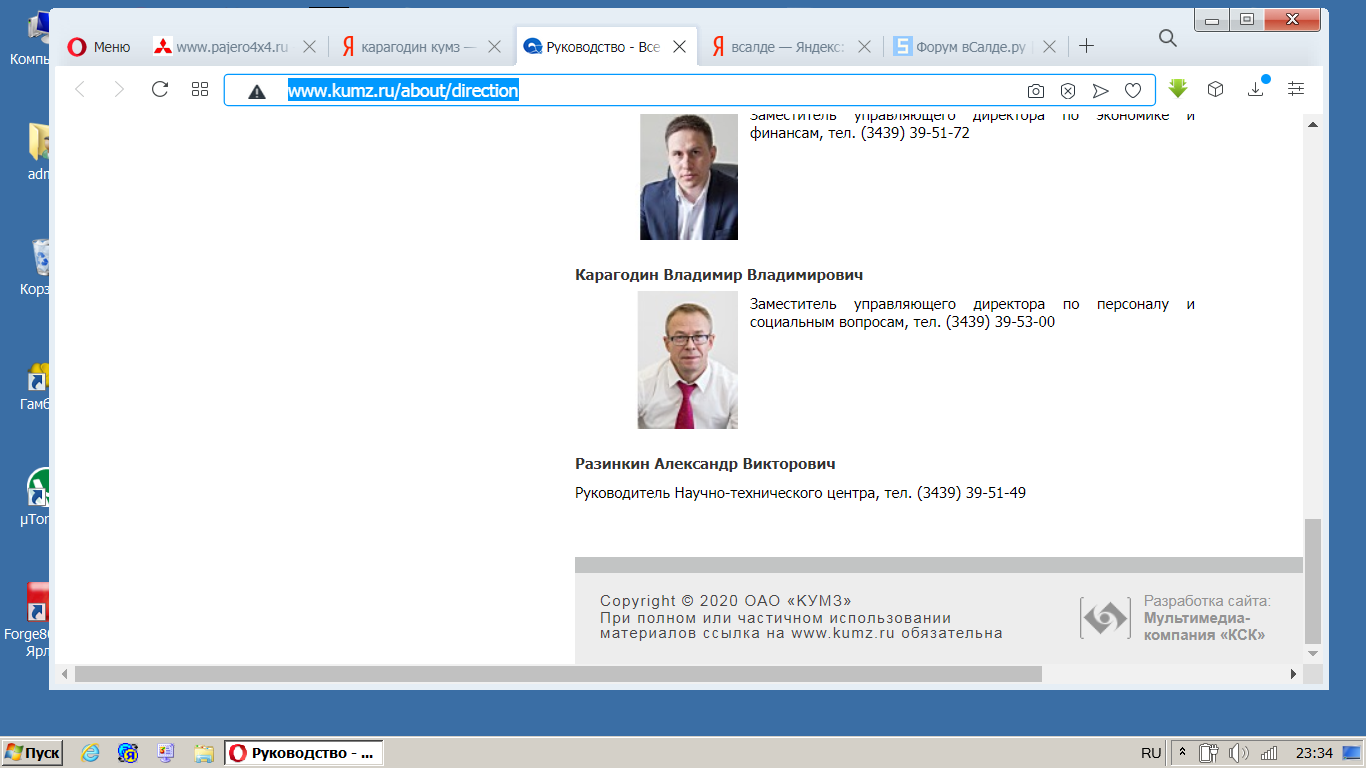Click the send flow arrow icon
Viewport: 1366px width, 768px height.
pyautogui.click(x=1101, y=91)
